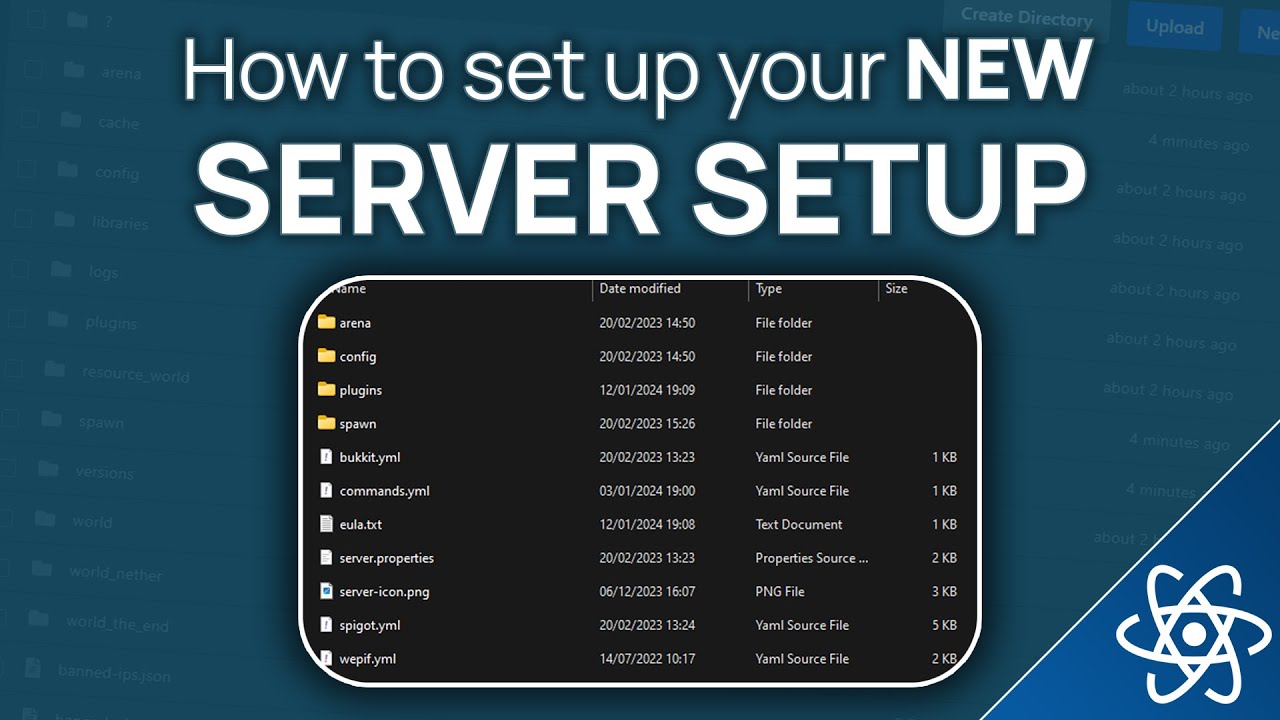1280x720 pixels.
Task: Click the arena folder icon in the file explorer
Action: [x=326, y=322]
